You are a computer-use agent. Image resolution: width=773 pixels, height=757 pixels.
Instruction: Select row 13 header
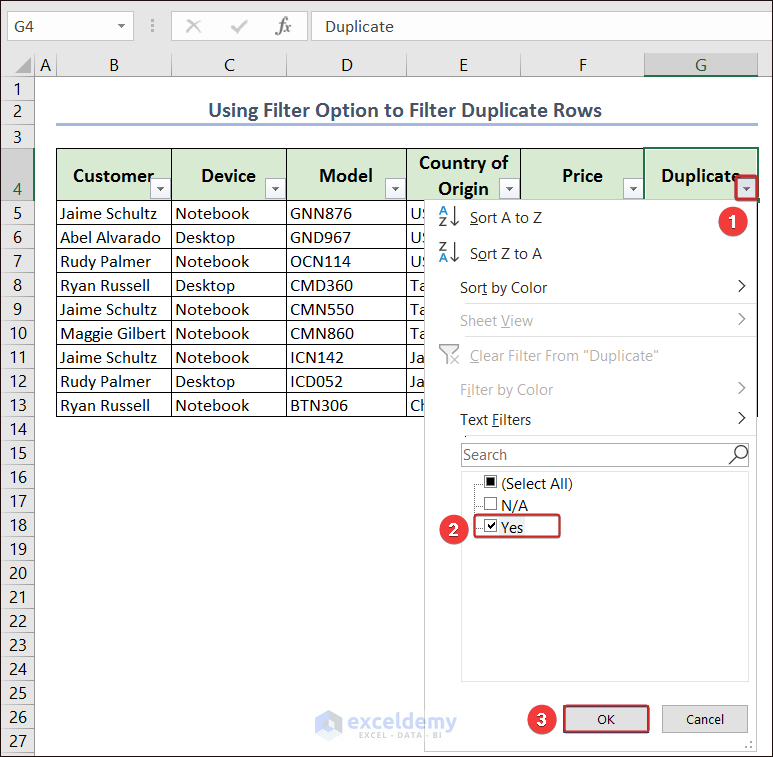tap(18, 405)
